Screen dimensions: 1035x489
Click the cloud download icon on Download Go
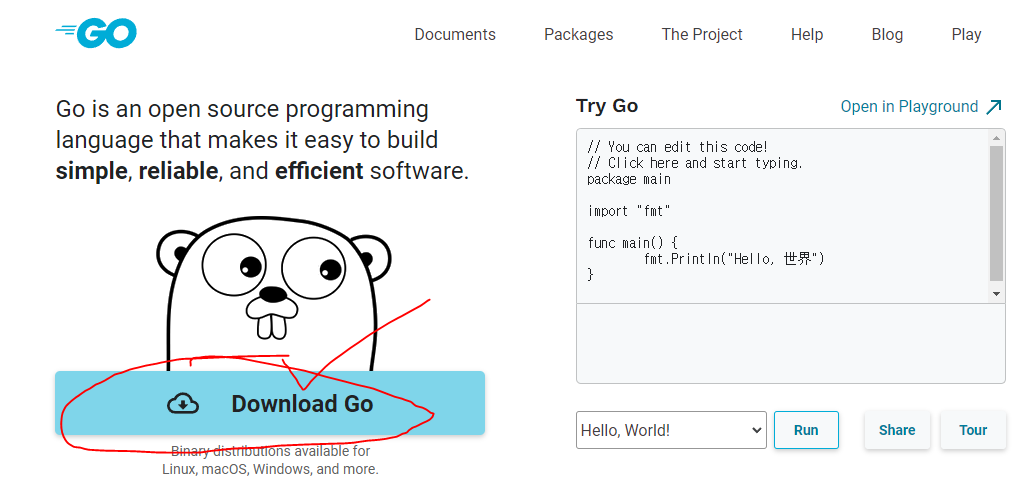click(183, 403)
